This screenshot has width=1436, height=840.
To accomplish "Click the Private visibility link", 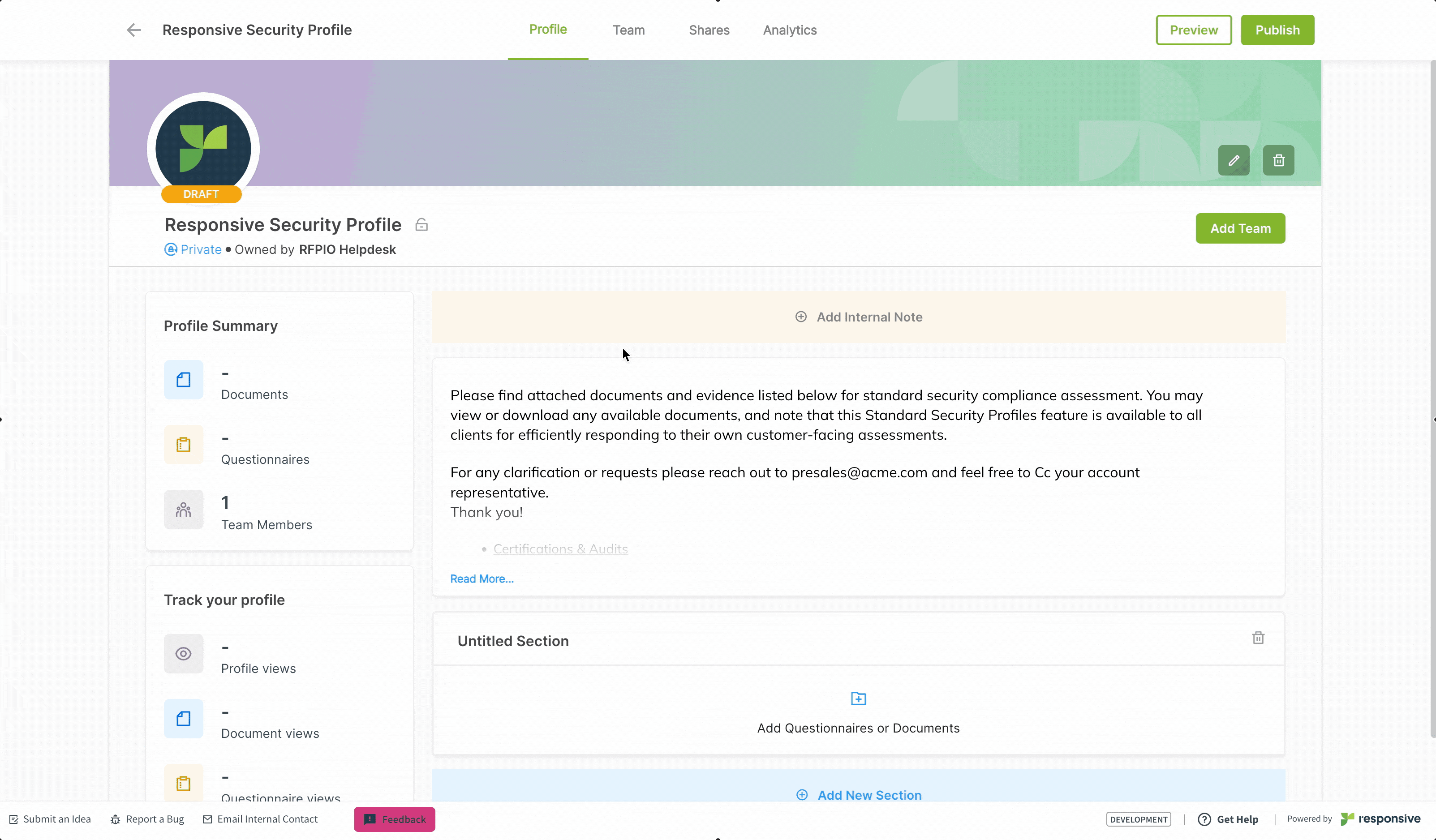I will click(201, 249).
